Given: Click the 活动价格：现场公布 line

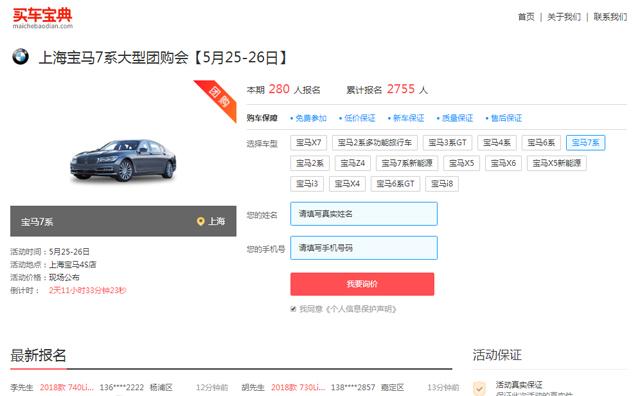Looking at the screenshot, I should pyautogui.click(x=45, y=278).
